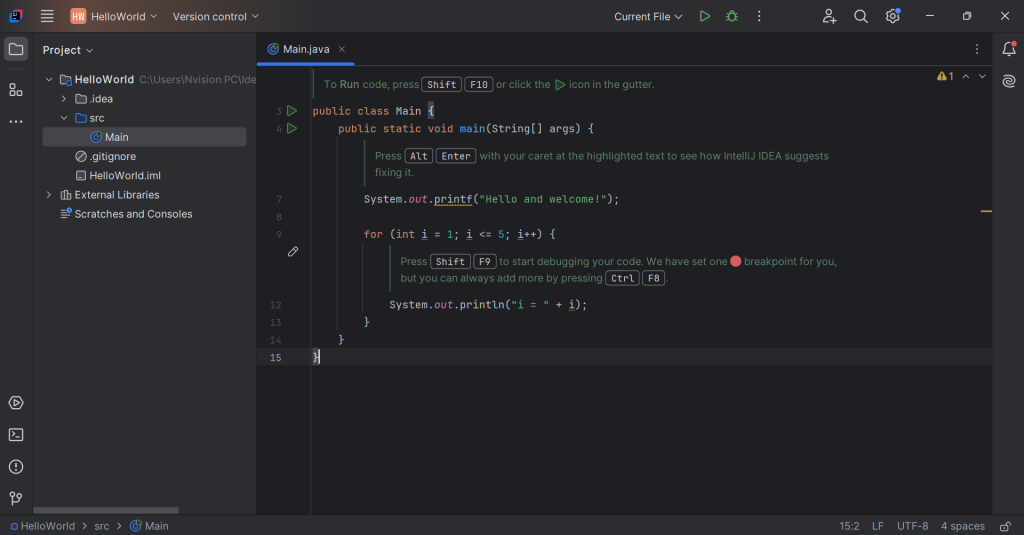Open Search Everywhere magnifier
Screen dimensions: 1024x535
click(x=861, y=16)
